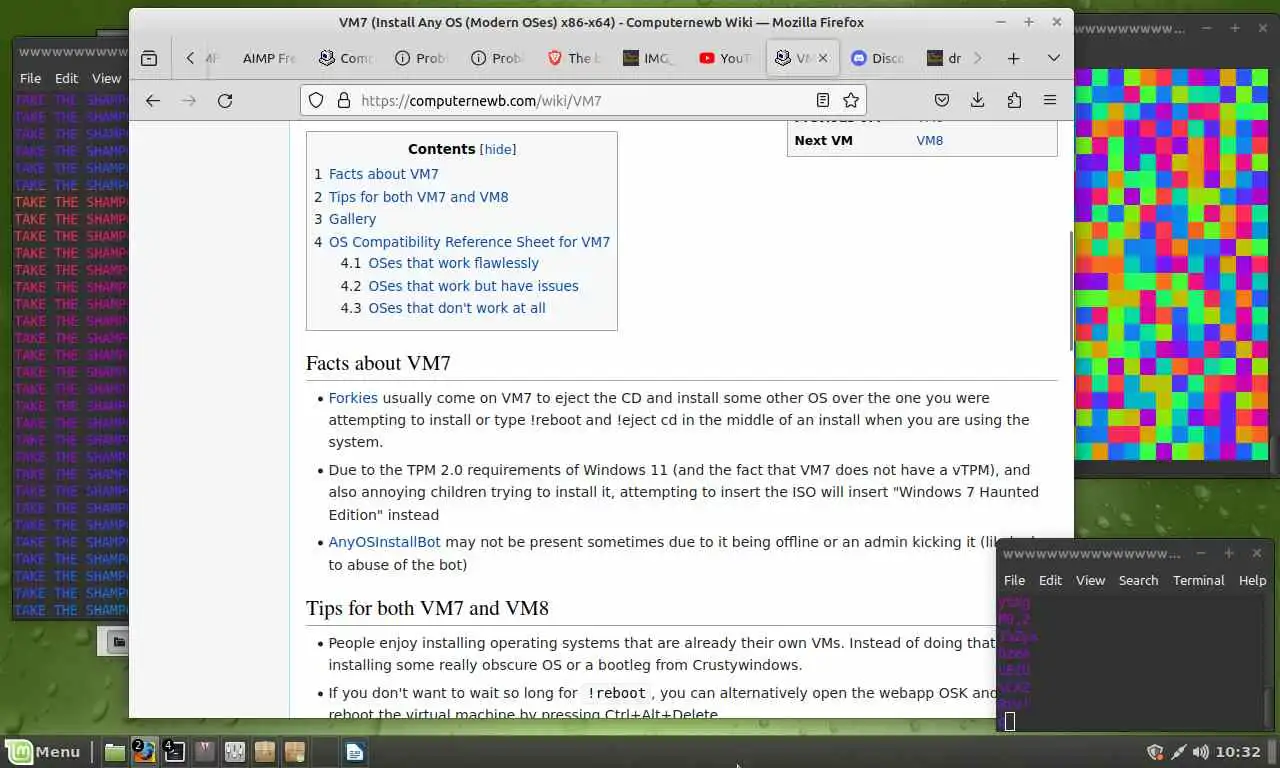Open the security shield tray icon
The width and height of the screenshot is (1280, 768).
1155,752
